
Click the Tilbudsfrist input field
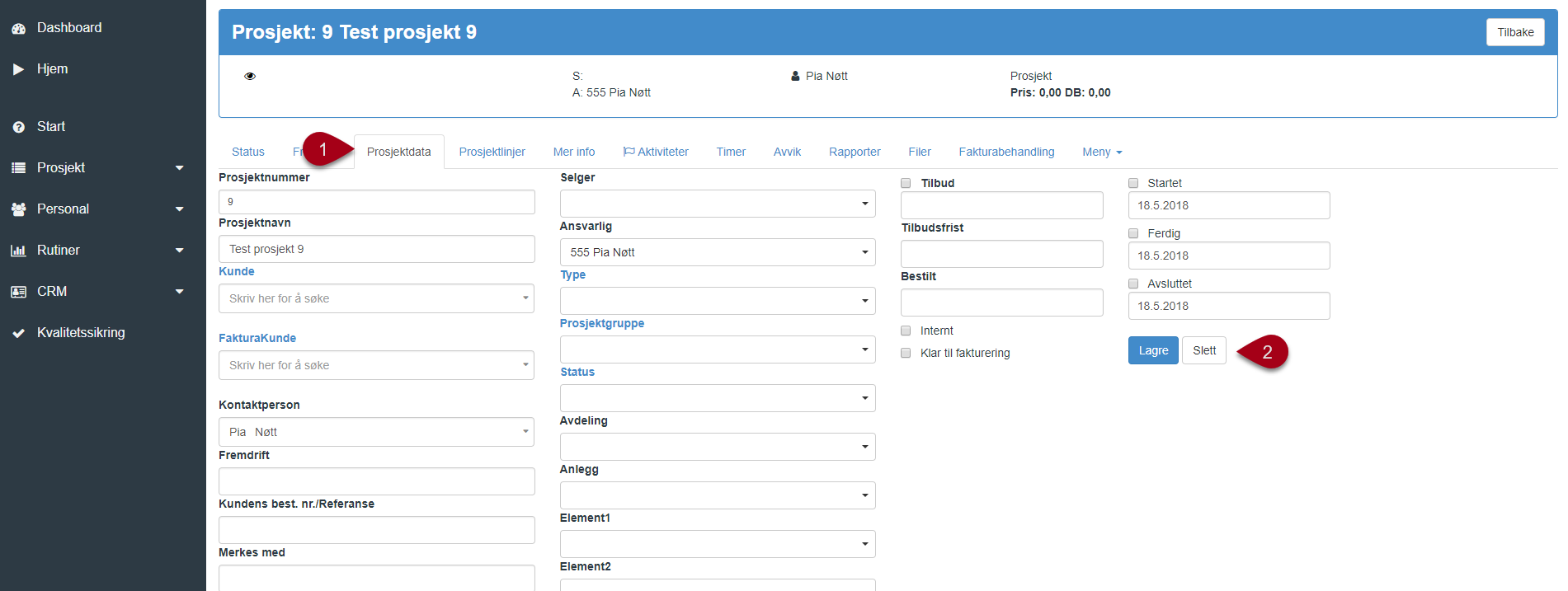(x=1001, y=254)
